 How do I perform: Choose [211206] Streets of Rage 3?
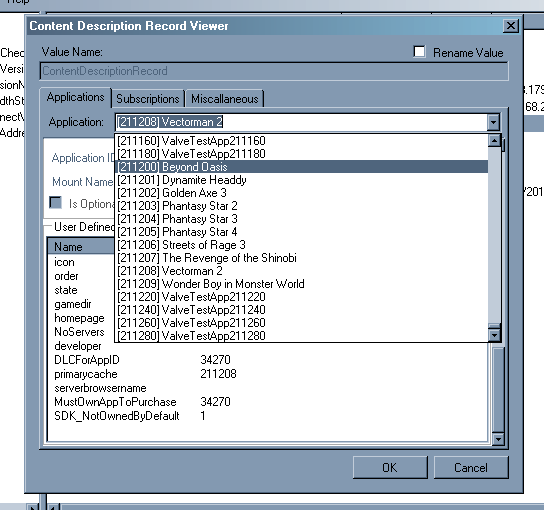301,245
